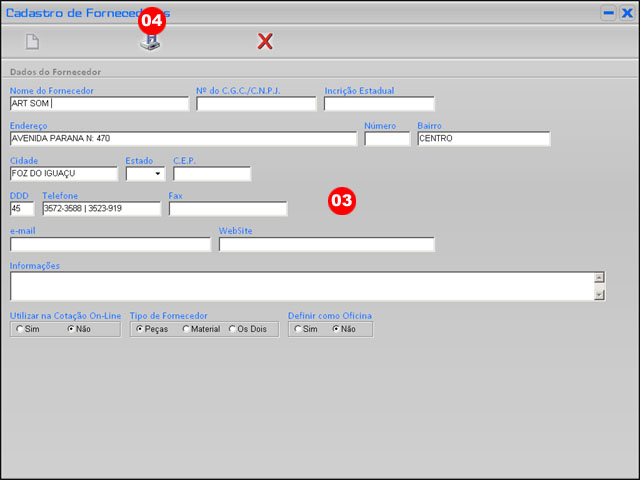640x480 pixels.
Task: Choose Material as Tipo de Fornecedor
Action: tap(186, 329)
